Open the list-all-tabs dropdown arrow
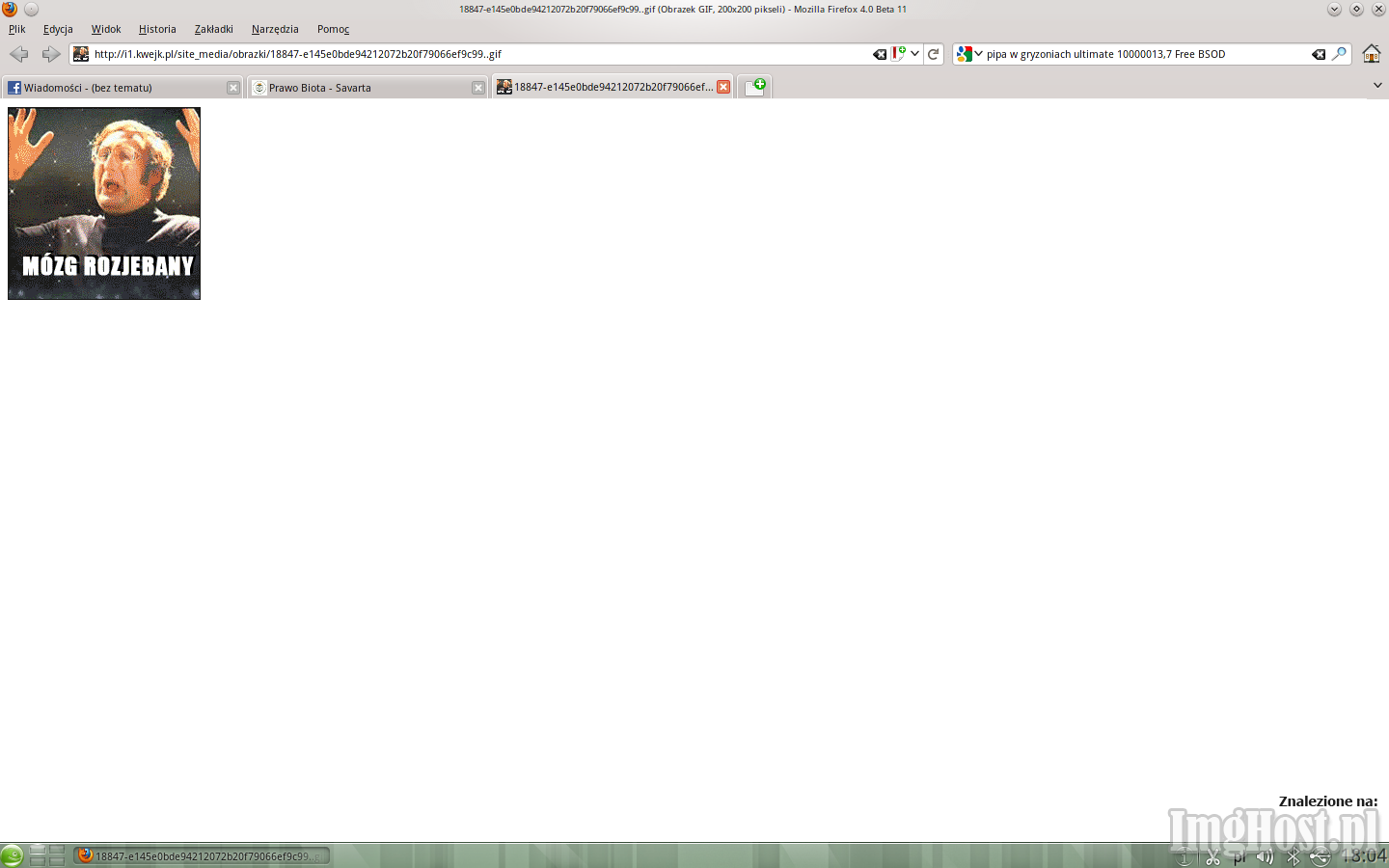 point(1377,85)
